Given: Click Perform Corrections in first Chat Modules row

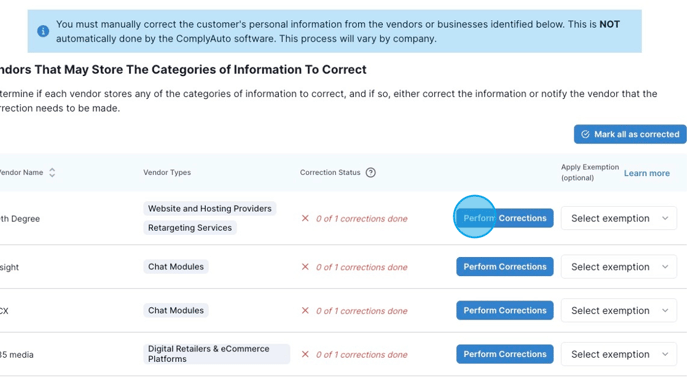Looking at the screenshot, I should (x=505, y=267).
